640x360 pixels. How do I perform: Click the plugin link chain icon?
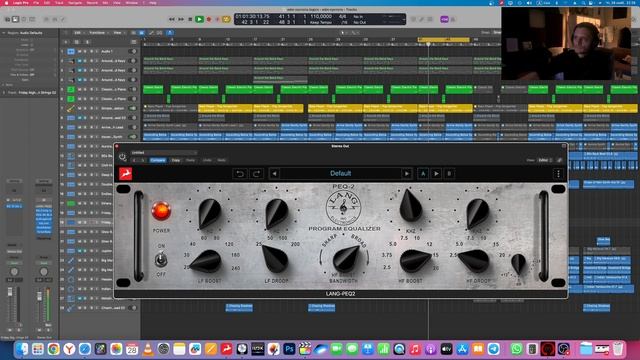[560, 160]
